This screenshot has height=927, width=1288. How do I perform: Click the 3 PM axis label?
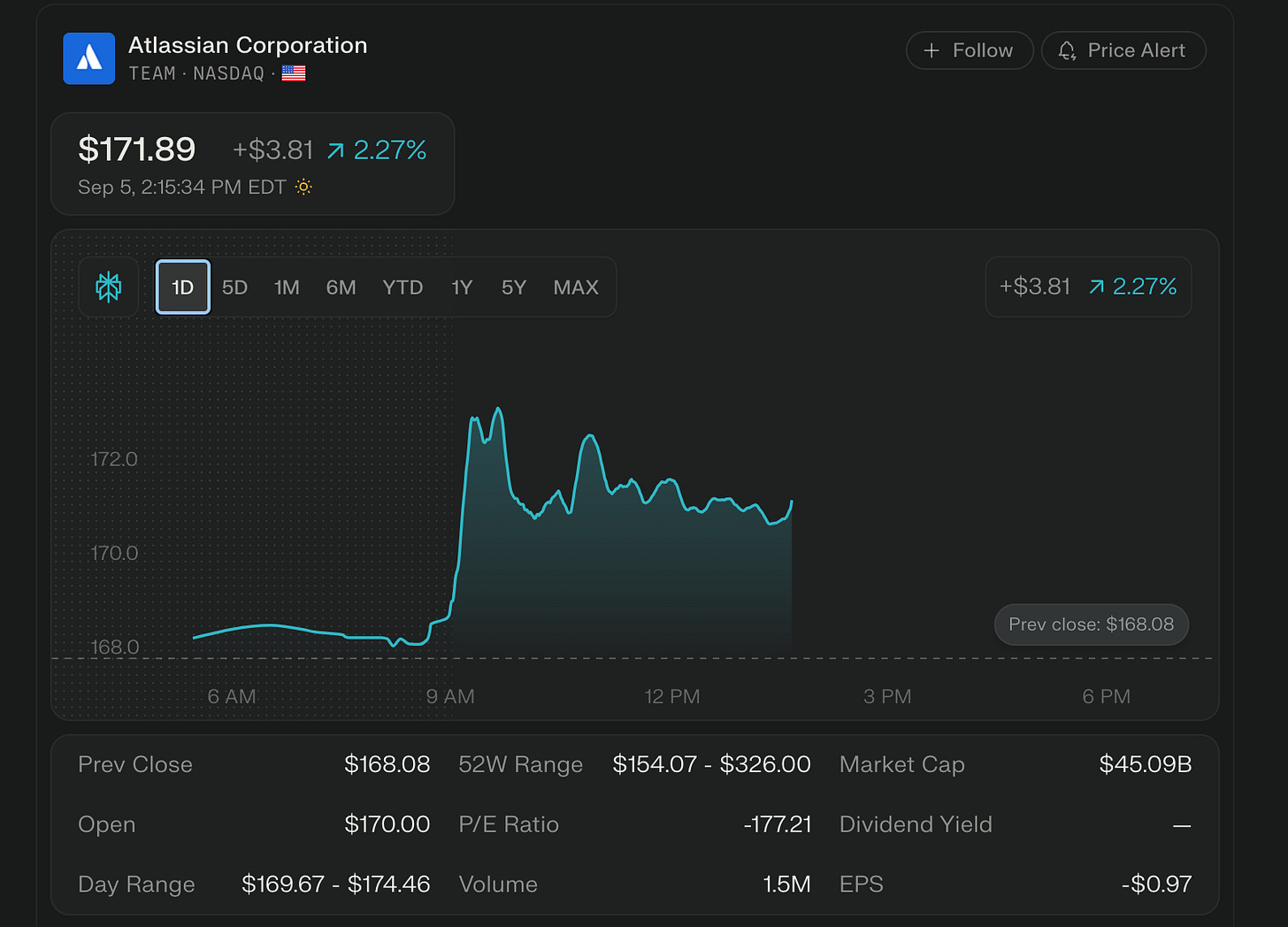(887, 697)
